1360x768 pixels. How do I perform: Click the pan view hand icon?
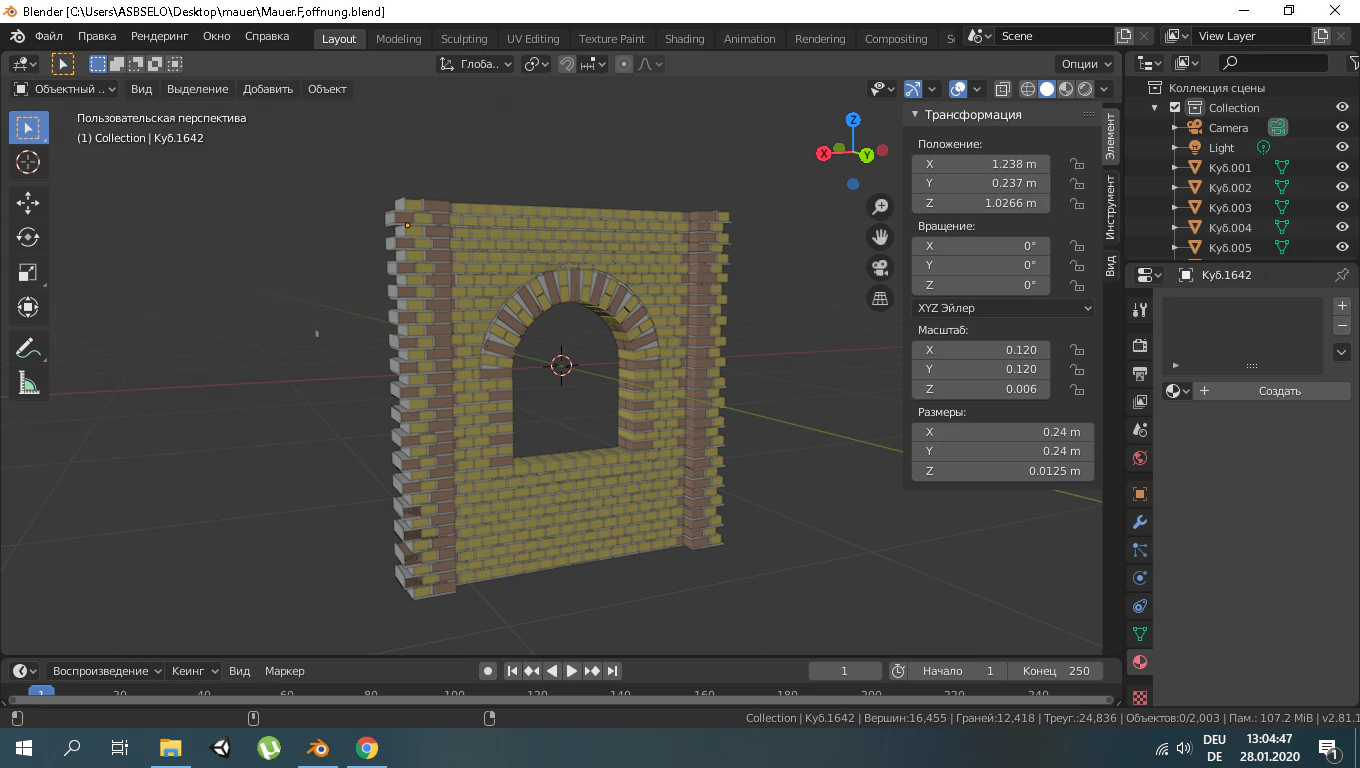(880, 237)
